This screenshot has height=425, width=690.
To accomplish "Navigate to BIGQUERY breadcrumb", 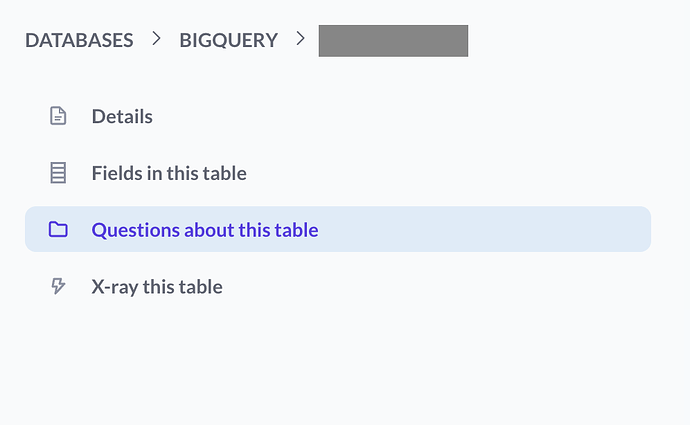I will click(x=228, y=40).
